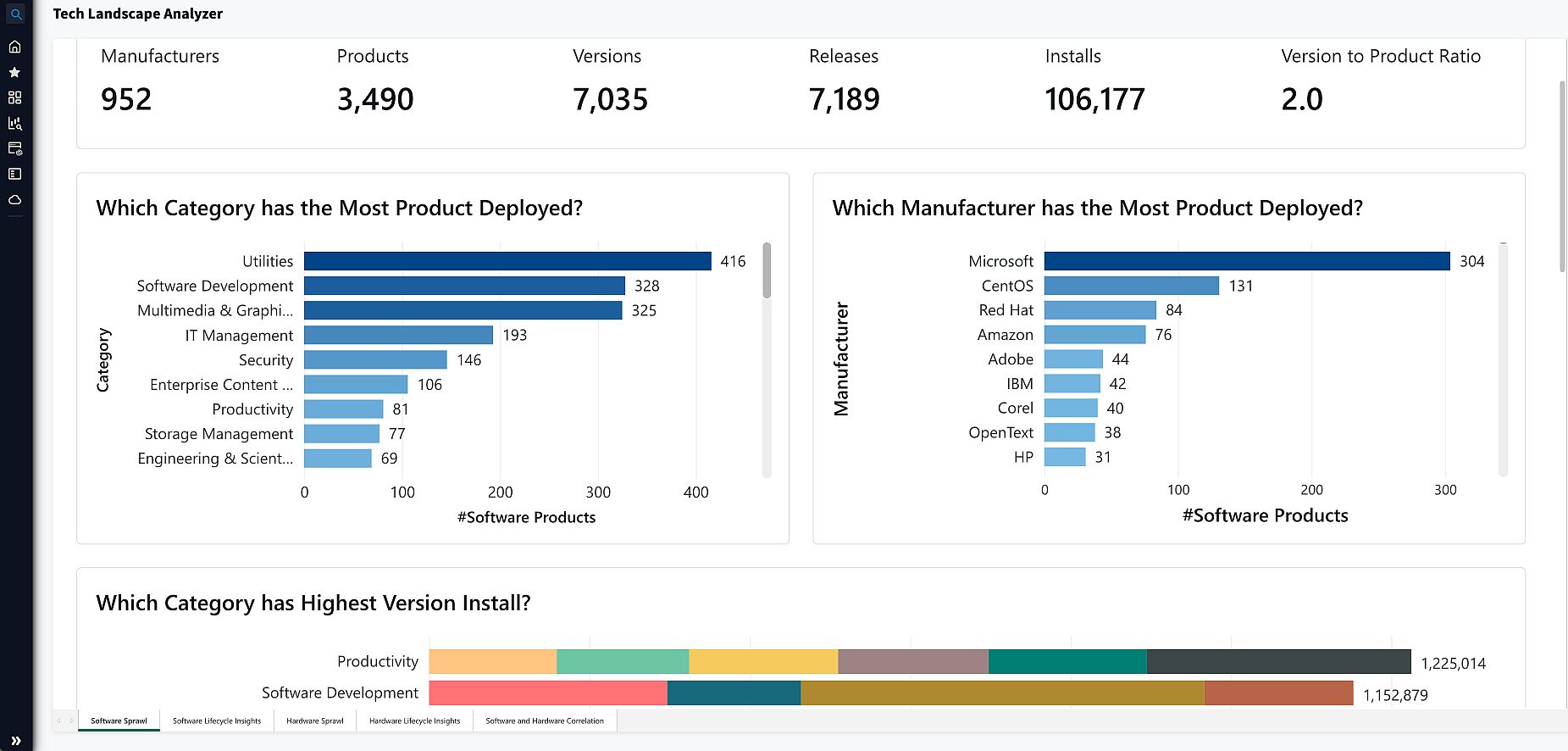The height and width of the screenshot is (751, 1568).
Task: Click the rust Software Development segment
Action: [x=1279, y=693]
